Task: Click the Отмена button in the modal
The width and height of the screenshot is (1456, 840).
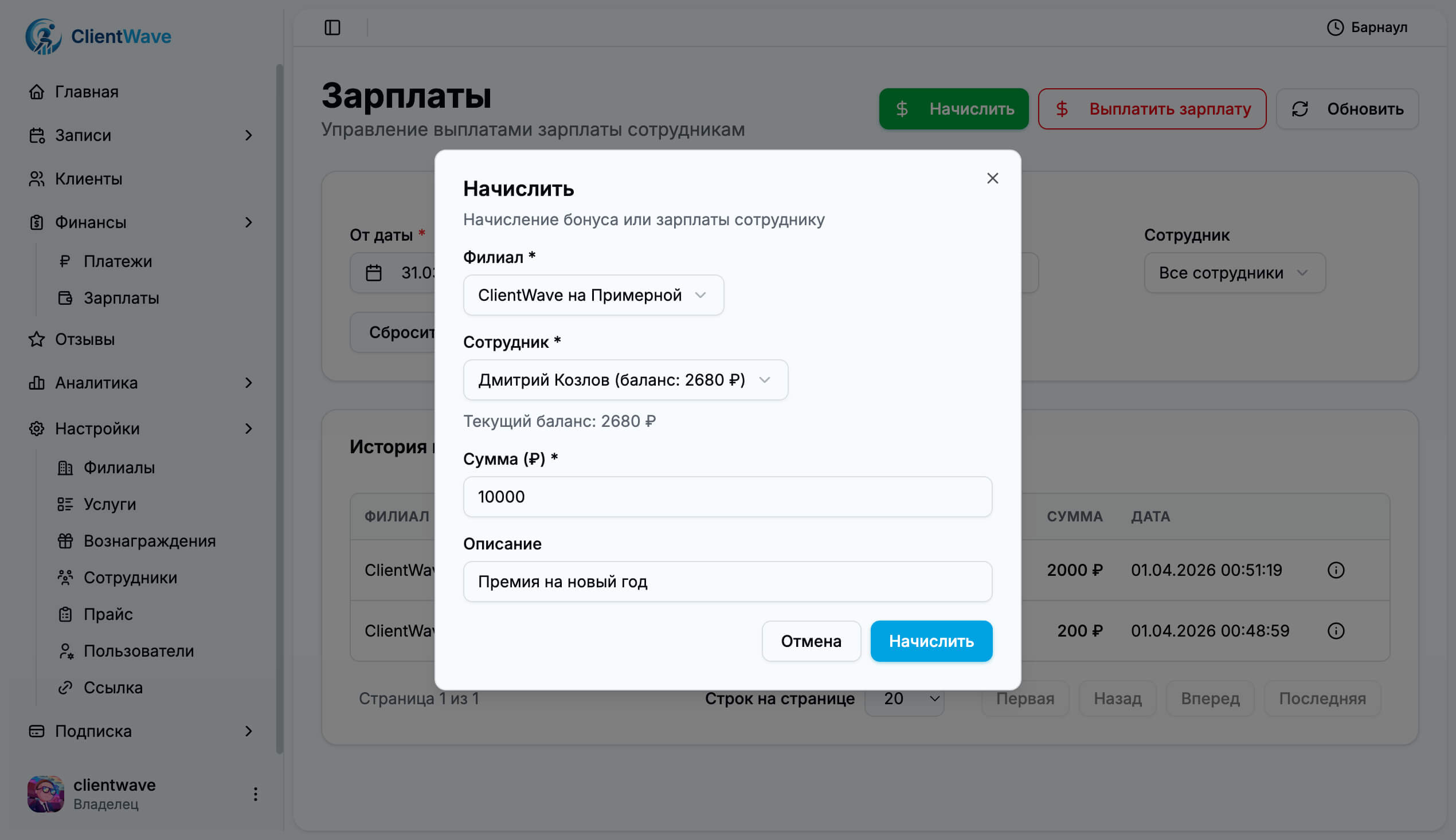Action: (811, 641)
